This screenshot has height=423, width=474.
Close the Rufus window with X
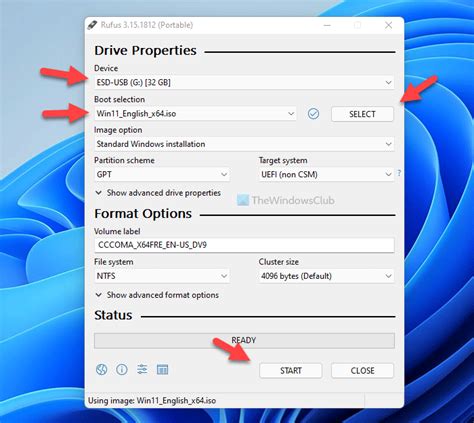pyautogui.click(x=388, y=25)
